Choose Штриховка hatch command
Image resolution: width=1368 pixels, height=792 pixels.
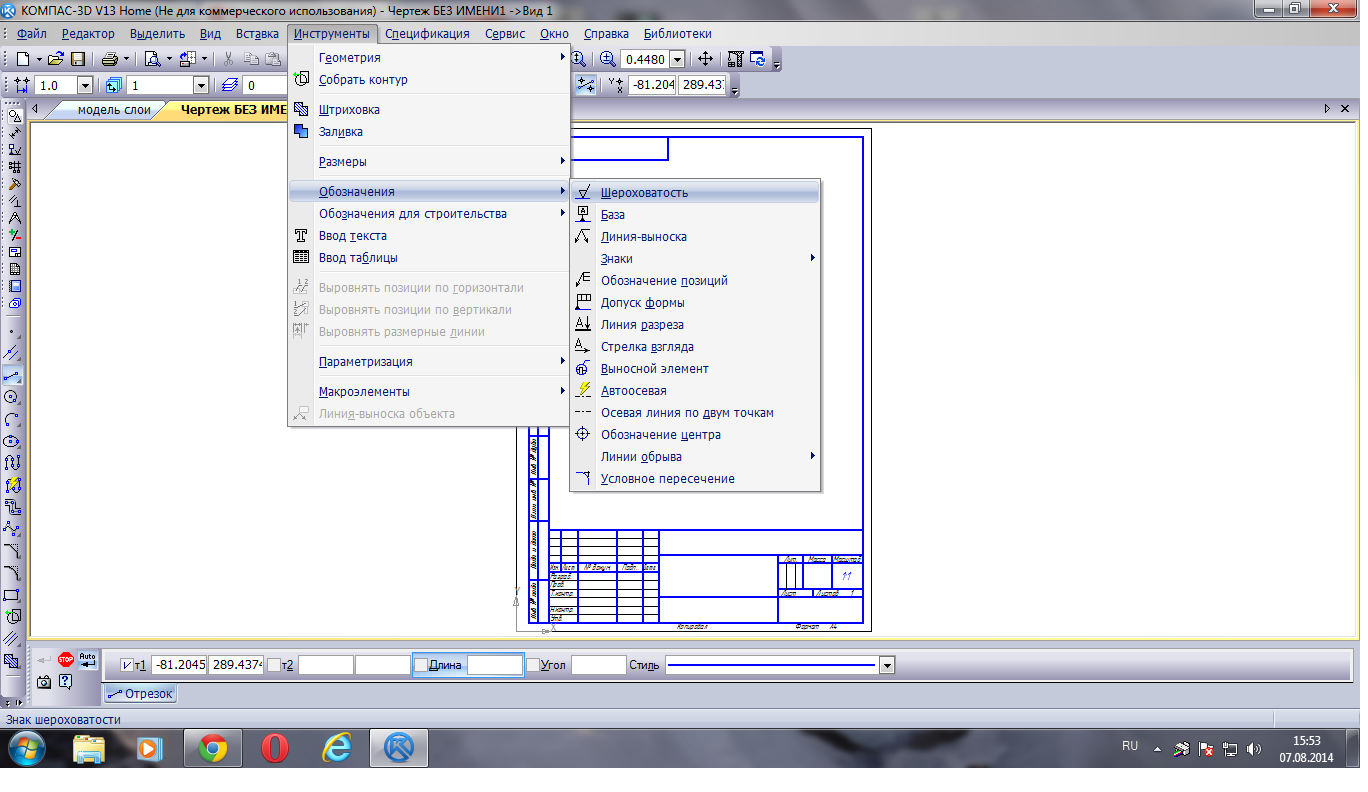[x=429, y=110]
